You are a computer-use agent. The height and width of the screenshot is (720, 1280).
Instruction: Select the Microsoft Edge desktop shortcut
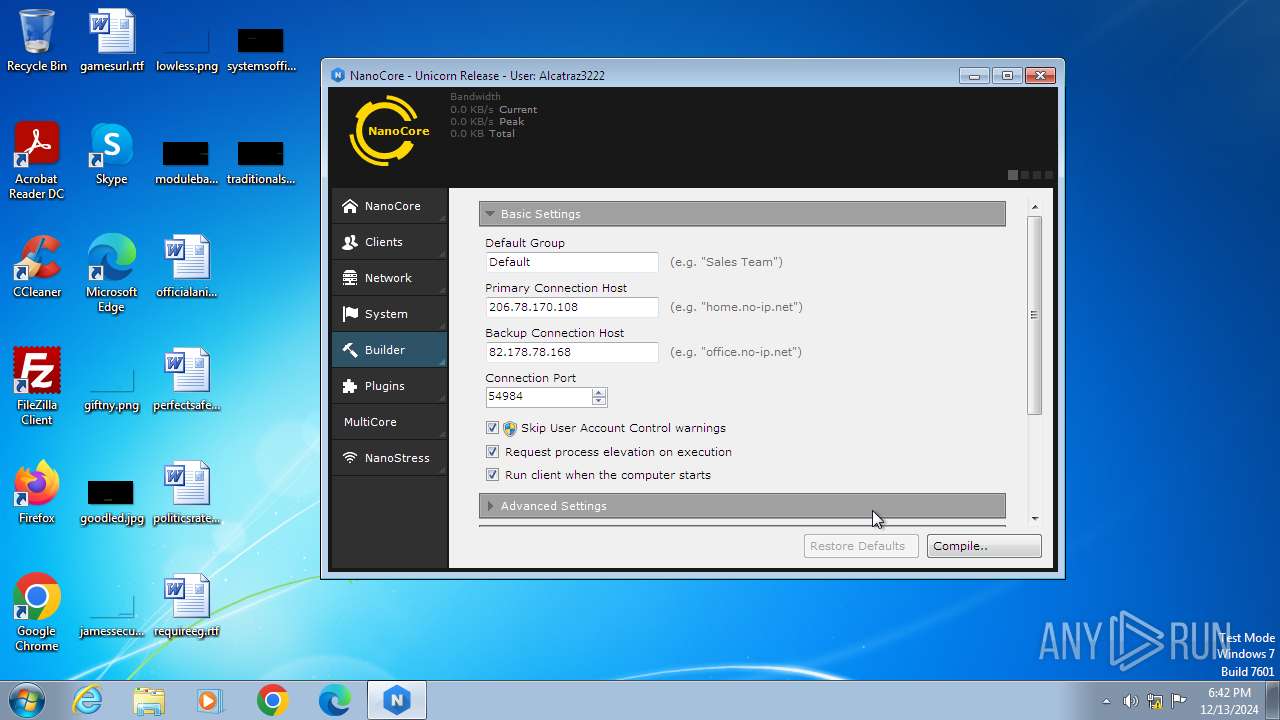click(112, 273)
